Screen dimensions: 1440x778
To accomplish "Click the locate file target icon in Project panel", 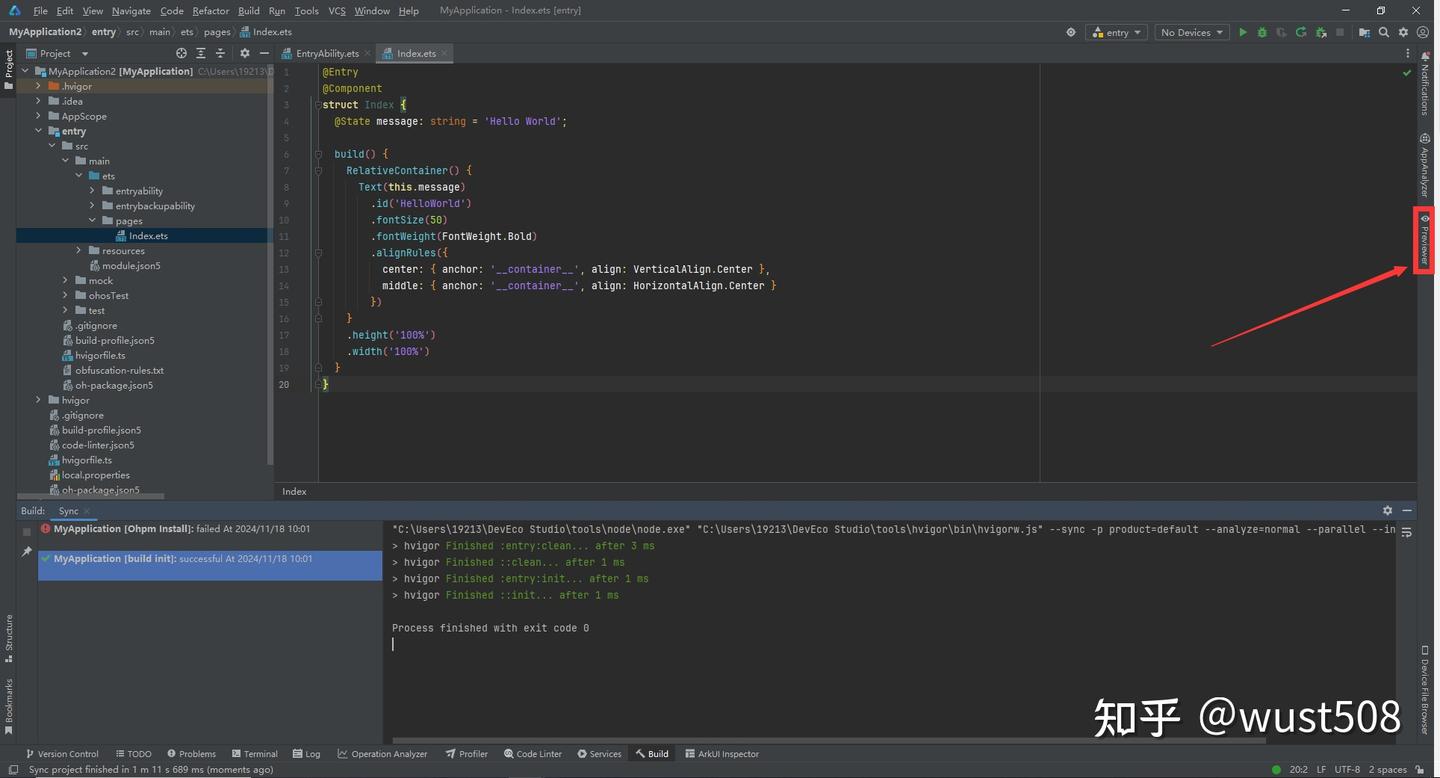I will pos(181,53).
